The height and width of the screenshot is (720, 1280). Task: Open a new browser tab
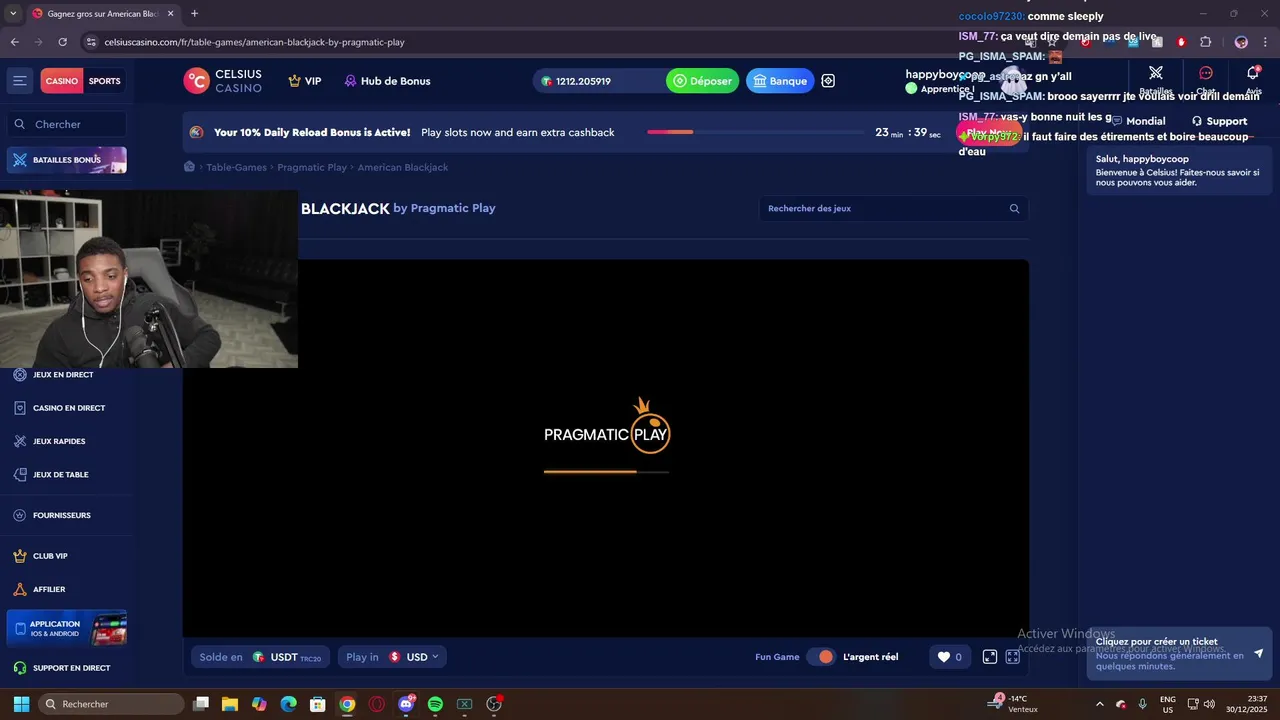194,14
